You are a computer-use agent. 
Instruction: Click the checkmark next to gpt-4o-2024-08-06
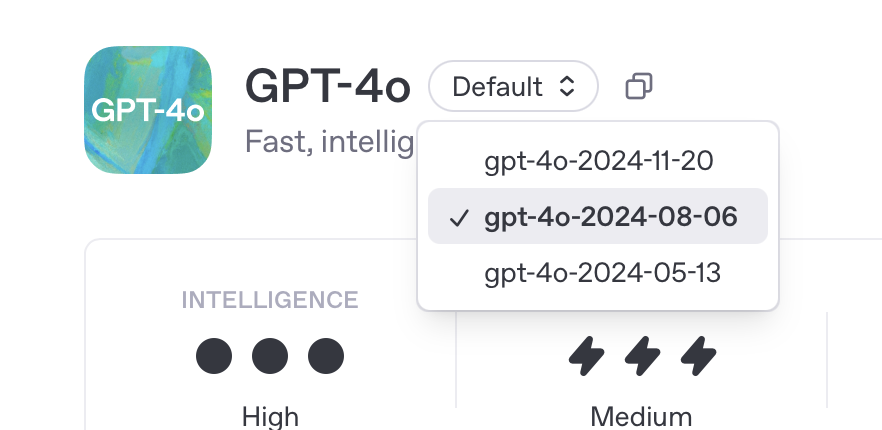(459, 218)
